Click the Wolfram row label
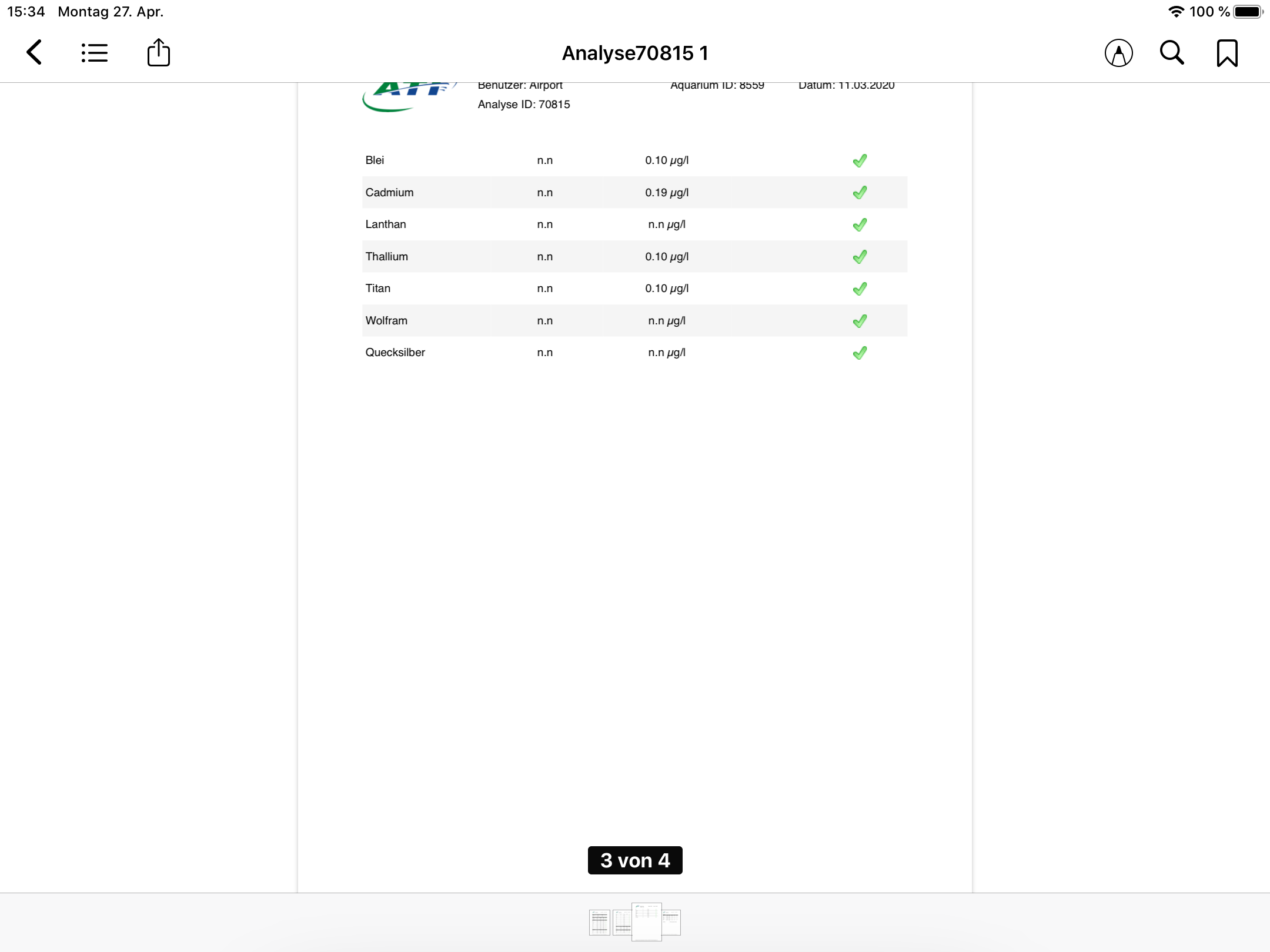 (386, 321)
